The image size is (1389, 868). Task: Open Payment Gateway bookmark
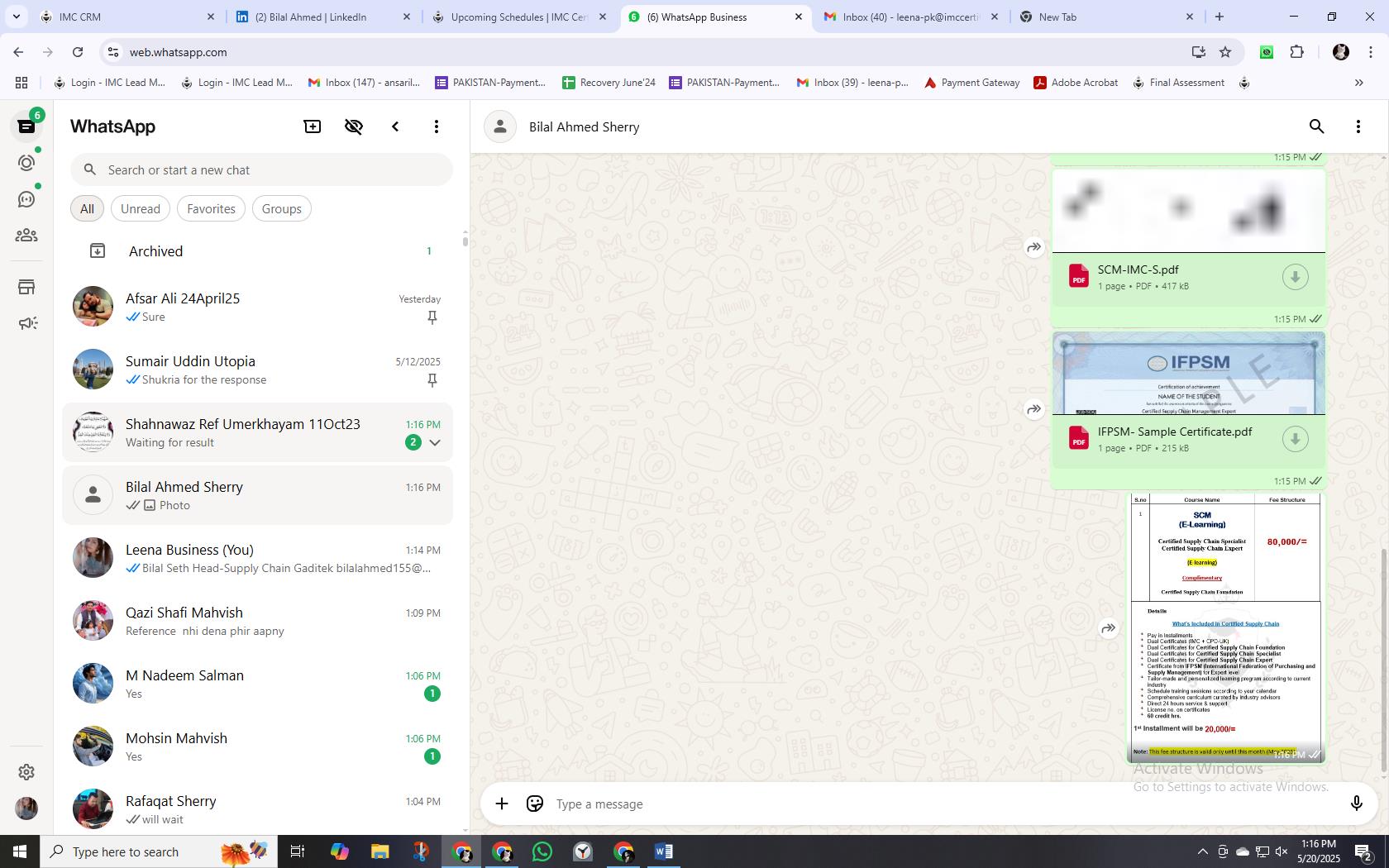point(971,83)
